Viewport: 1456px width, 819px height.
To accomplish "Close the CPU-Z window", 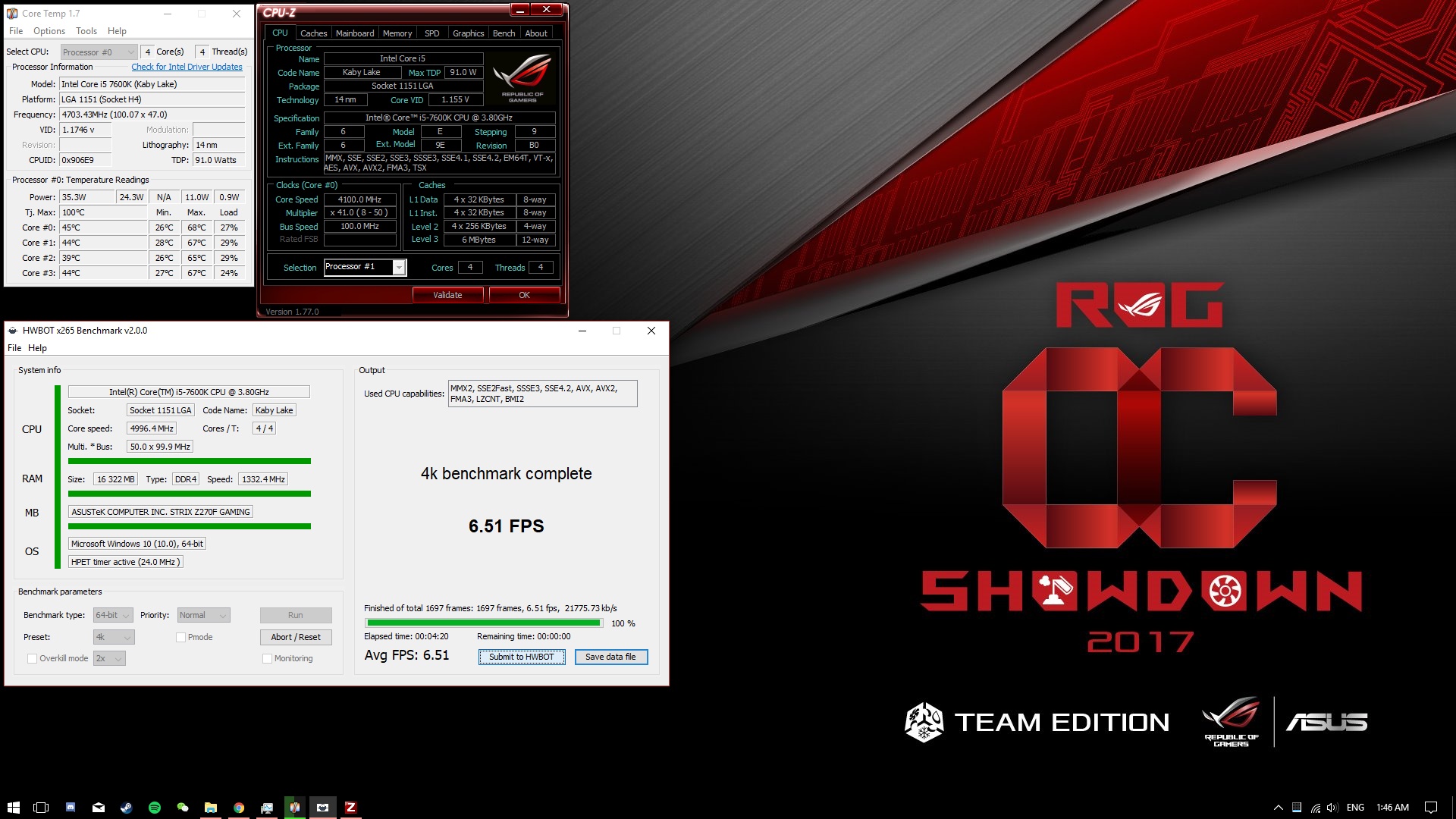I will (546, 9).
